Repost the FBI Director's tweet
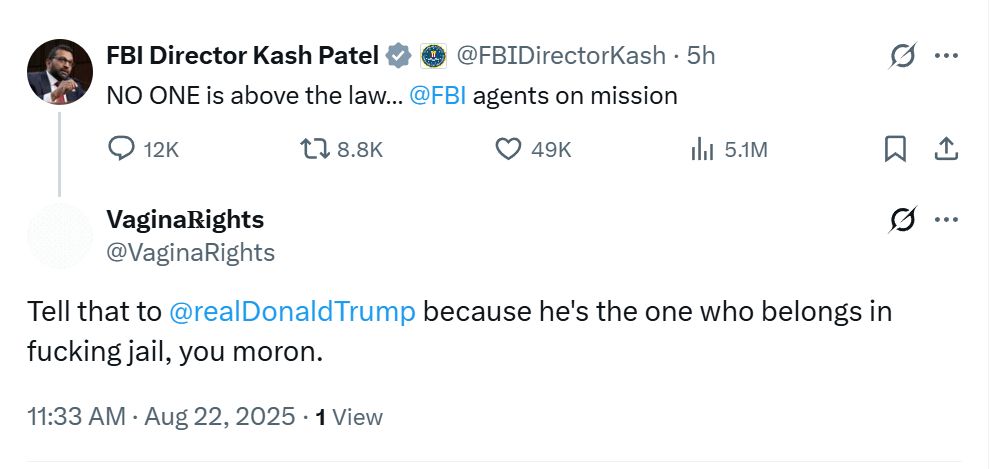996x469 pixels. pyautogui.click(x=314, y=149)
